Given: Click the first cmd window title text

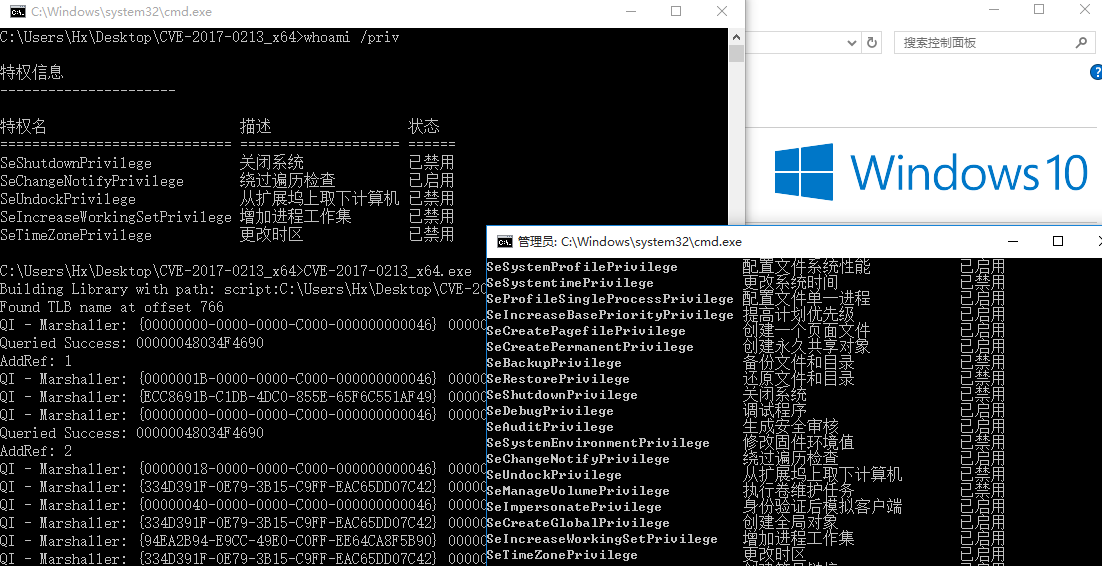Looking at the screenshot, I should pyautogui.click(x=122, y=12).
